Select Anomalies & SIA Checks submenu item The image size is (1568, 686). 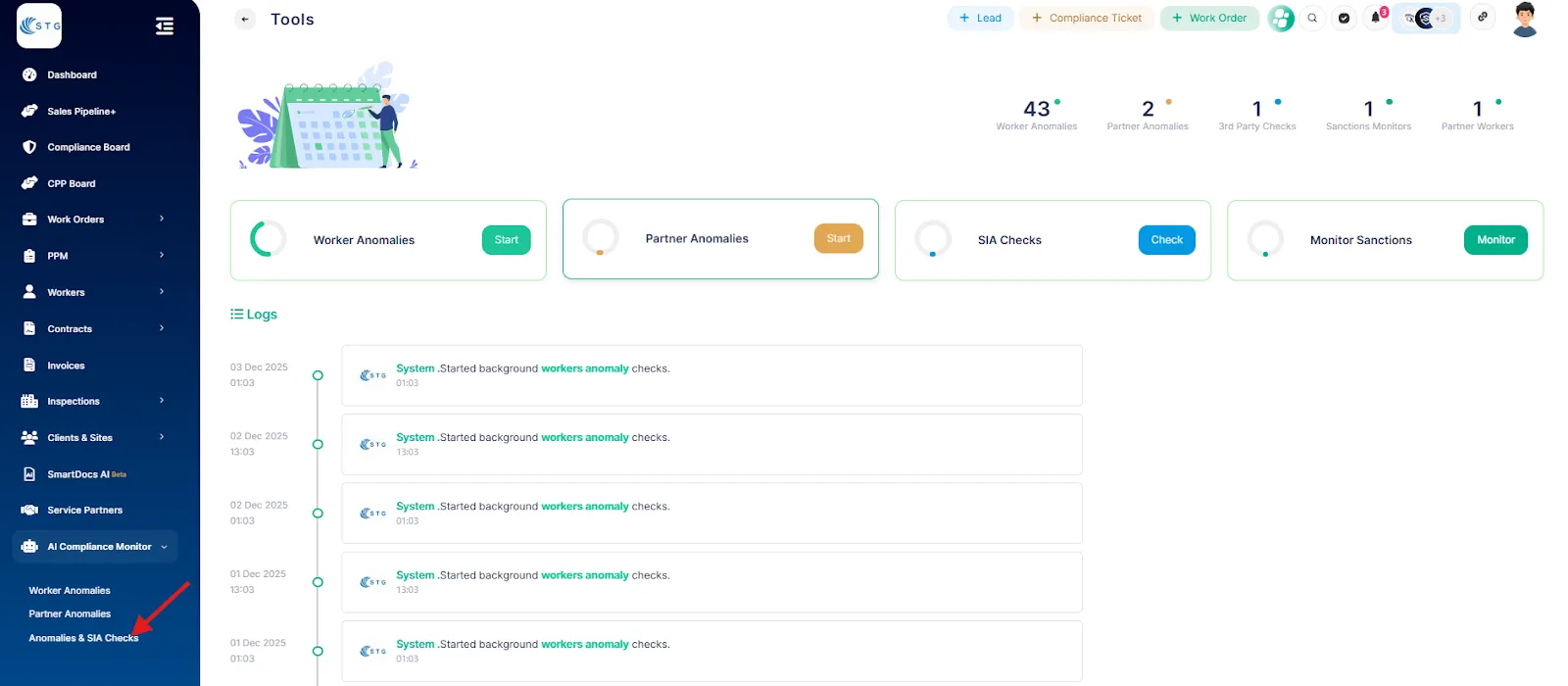point(83,638)
